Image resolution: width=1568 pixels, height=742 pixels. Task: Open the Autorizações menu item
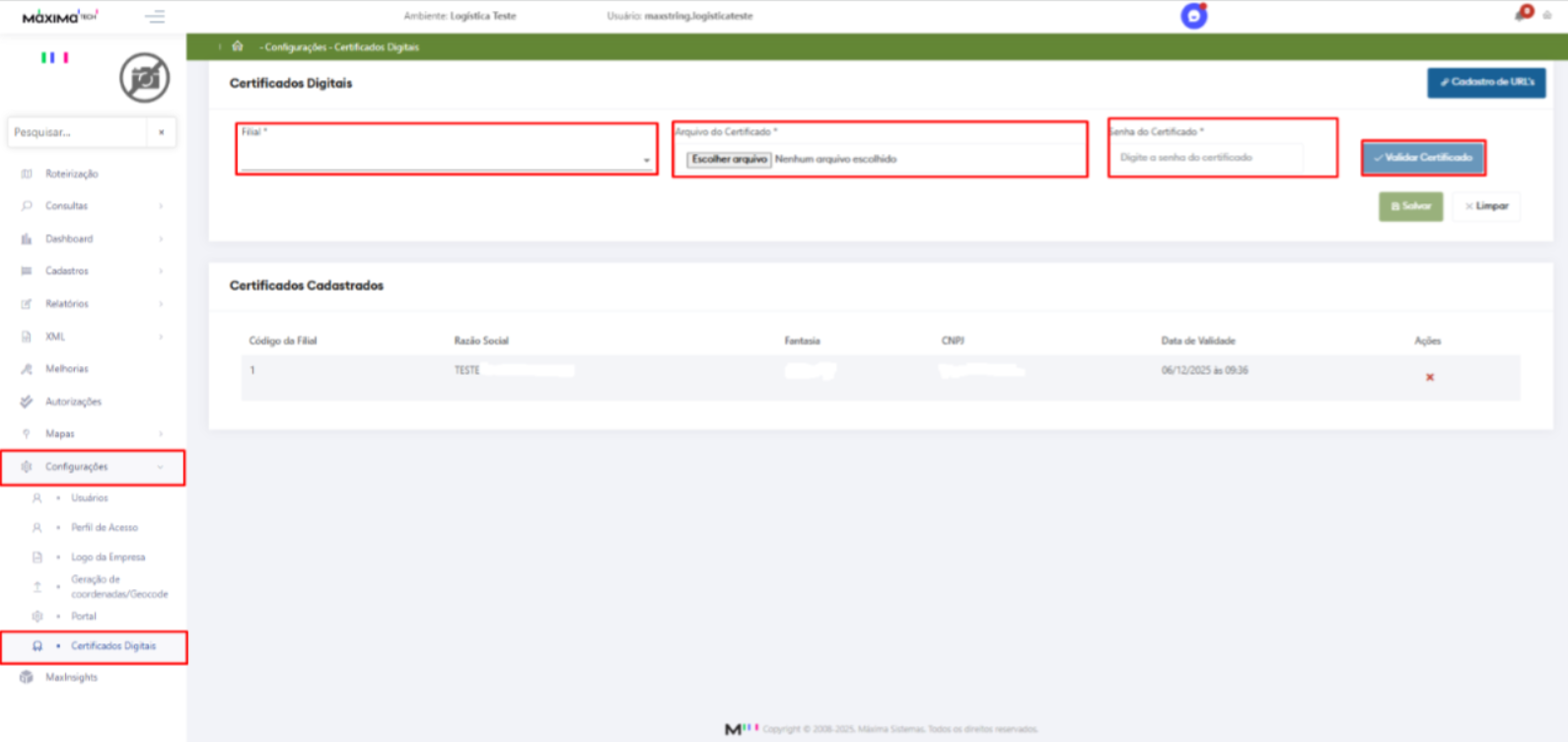pos(73,402)
